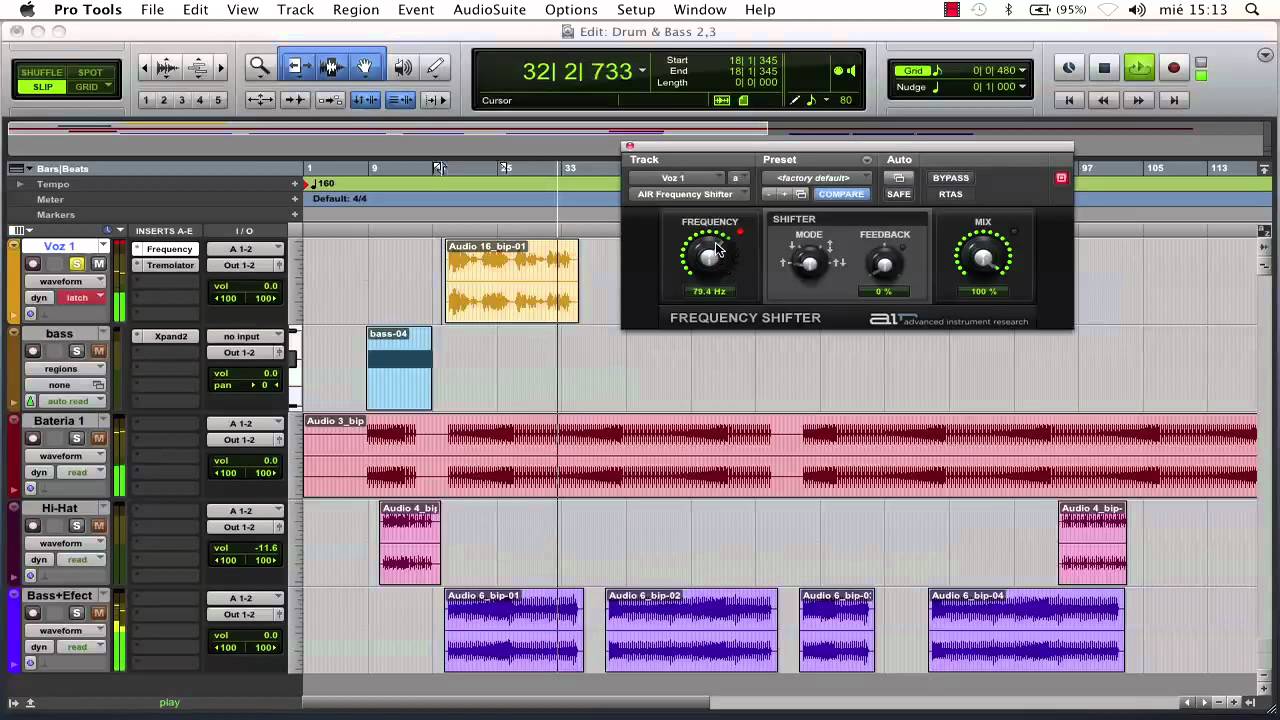1280x720 pixels.
Task: Click the plugin automation enable icon
Action: 898,178
